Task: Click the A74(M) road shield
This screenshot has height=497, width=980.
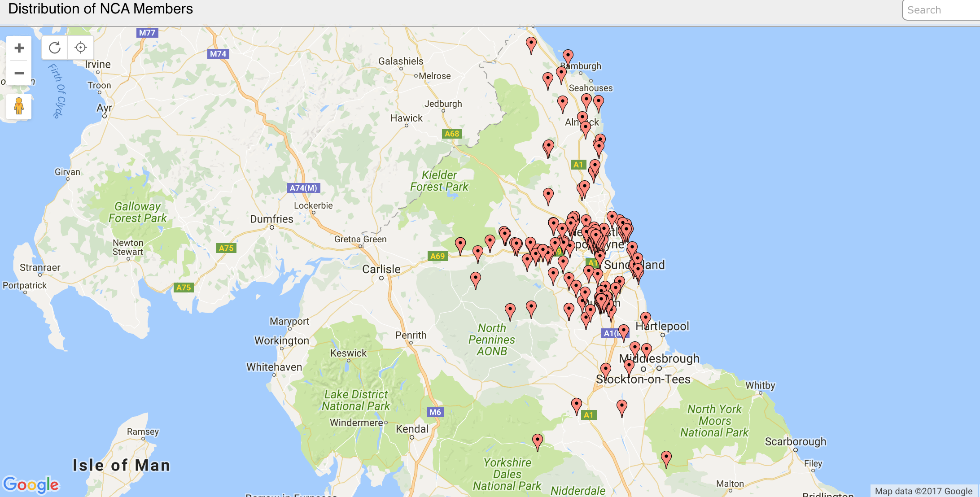Action: [304, 188]
